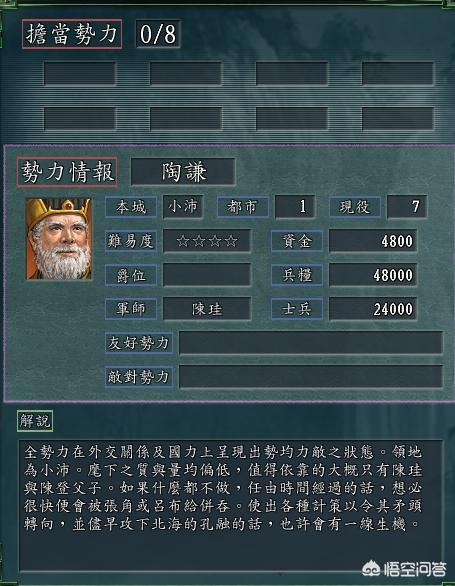Click the 兵糧 value 48000

(x=373, y=275)
